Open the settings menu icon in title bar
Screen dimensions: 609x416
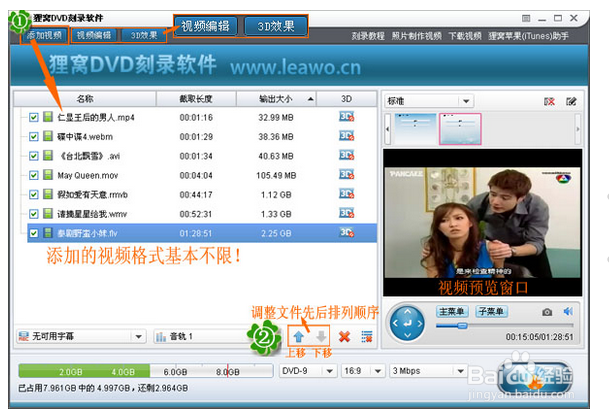[526, 18]
